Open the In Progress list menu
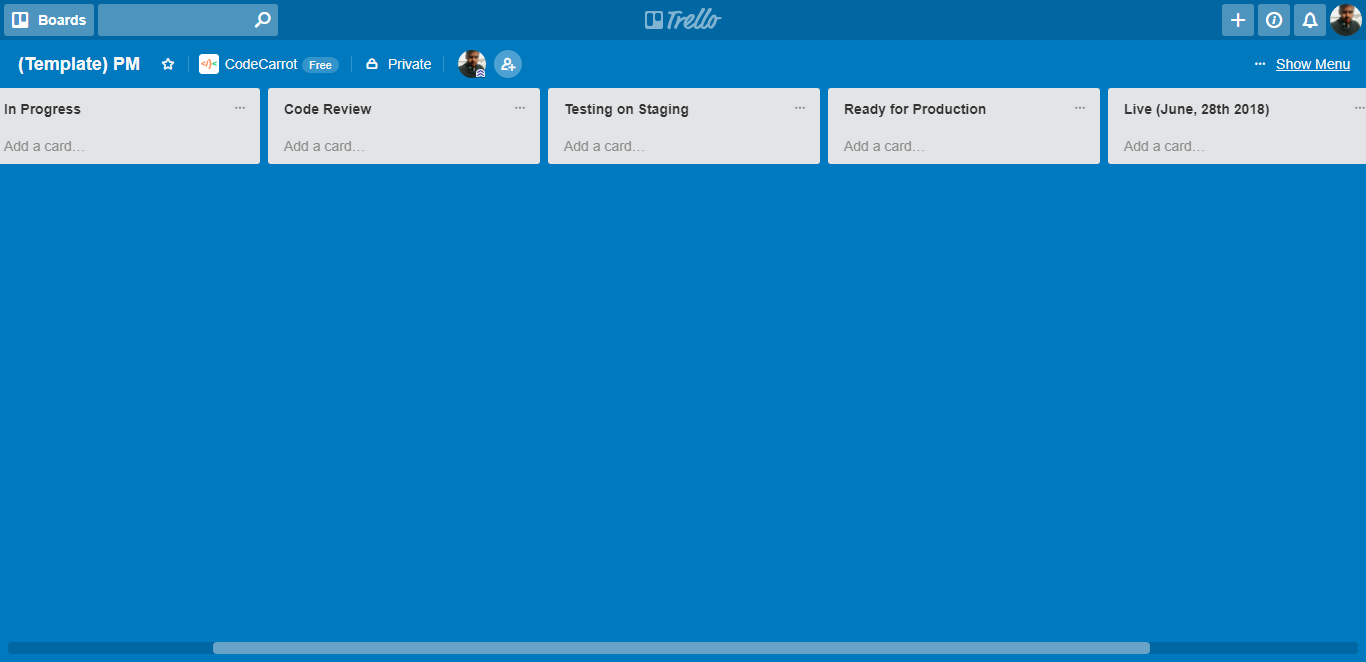Viewport: 1366px width, 662px height. (x=239, y=107)
